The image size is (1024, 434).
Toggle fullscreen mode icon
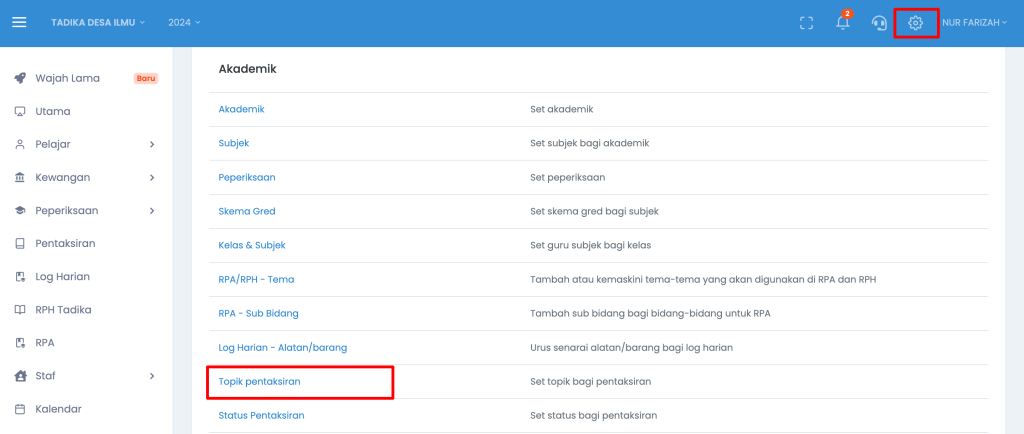(x=807, y=23)
